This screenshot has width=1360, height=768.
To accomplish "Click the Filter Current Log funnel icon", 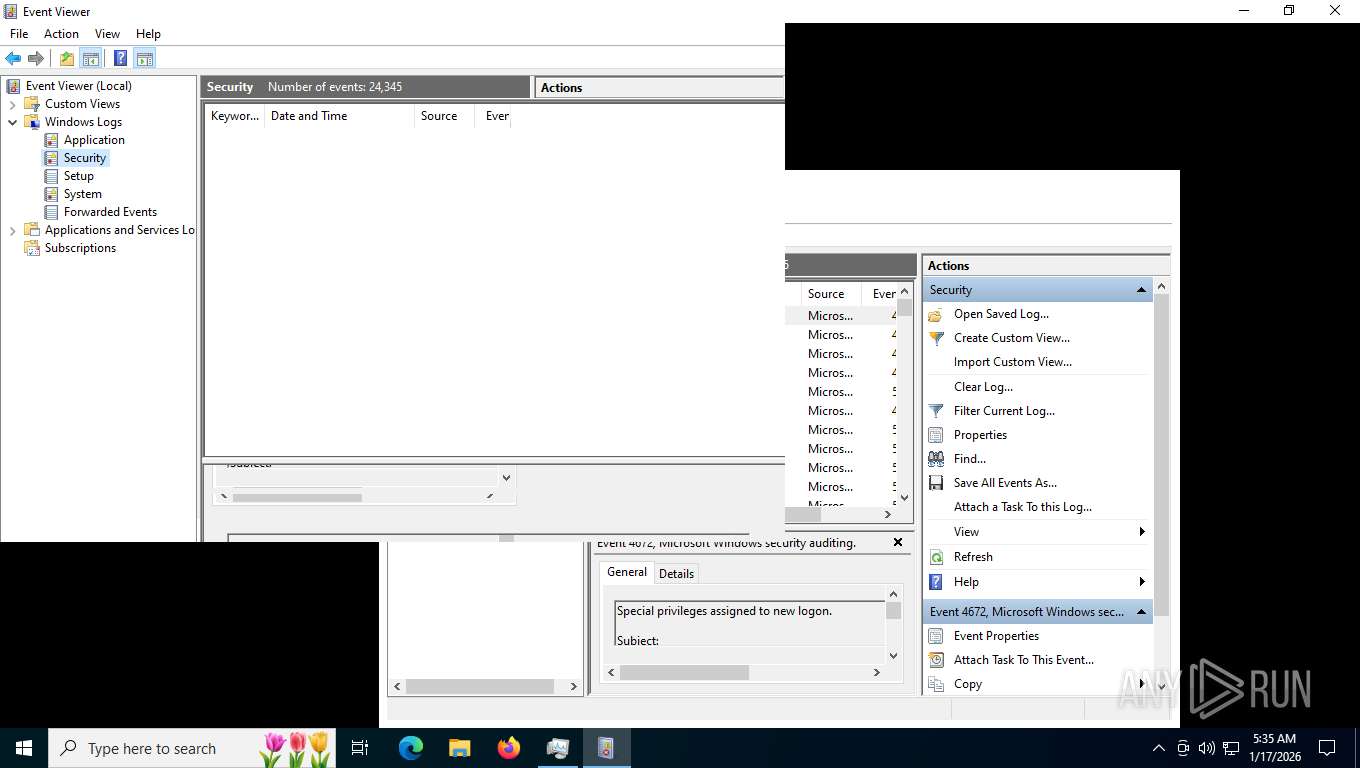I will point(936,411).
